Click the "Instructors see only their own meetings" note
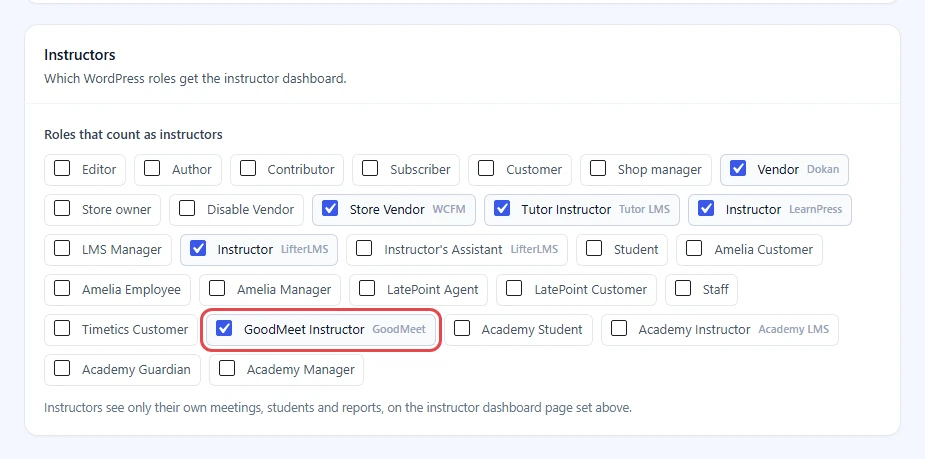Image resolution: width=925 pixels, height=459 pixels. [338, 408]
